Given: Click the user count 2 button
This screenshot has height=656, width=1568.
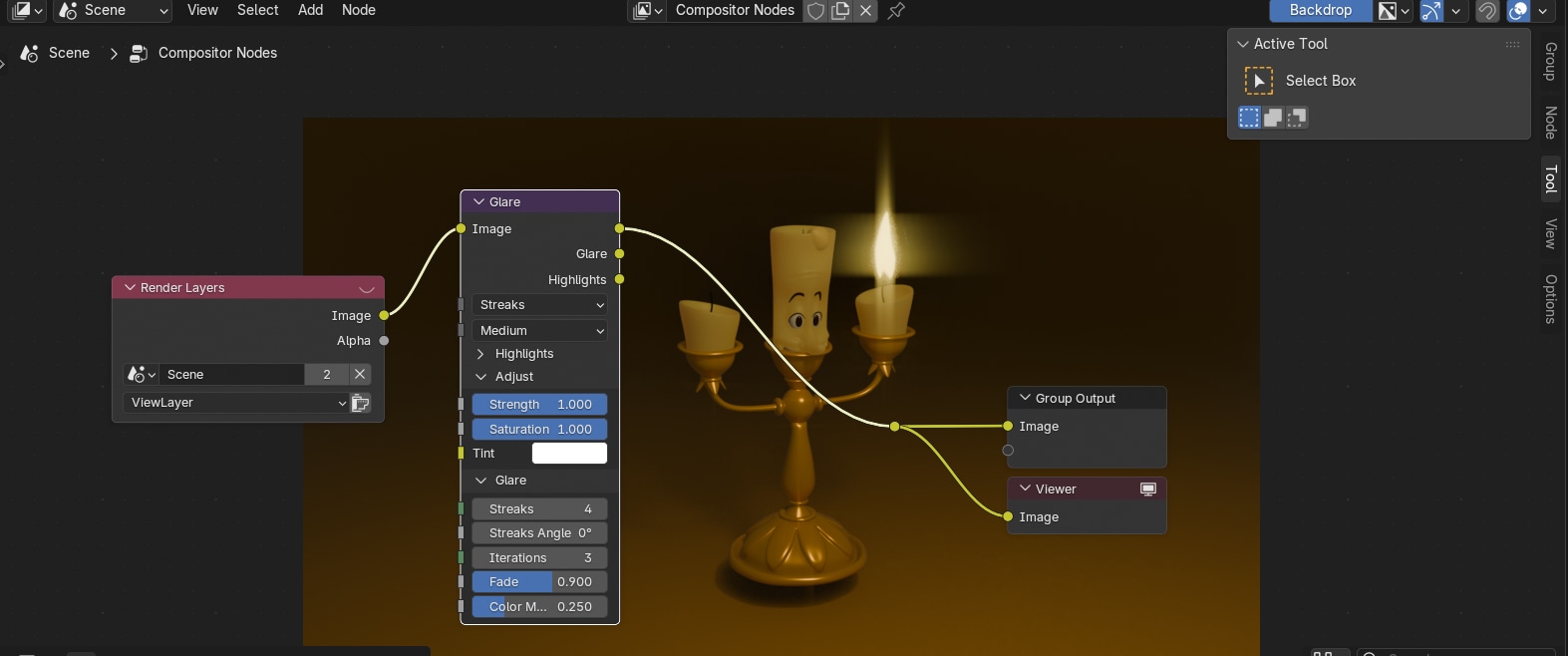Looking at the screenshot, I should tap(326, 375).
